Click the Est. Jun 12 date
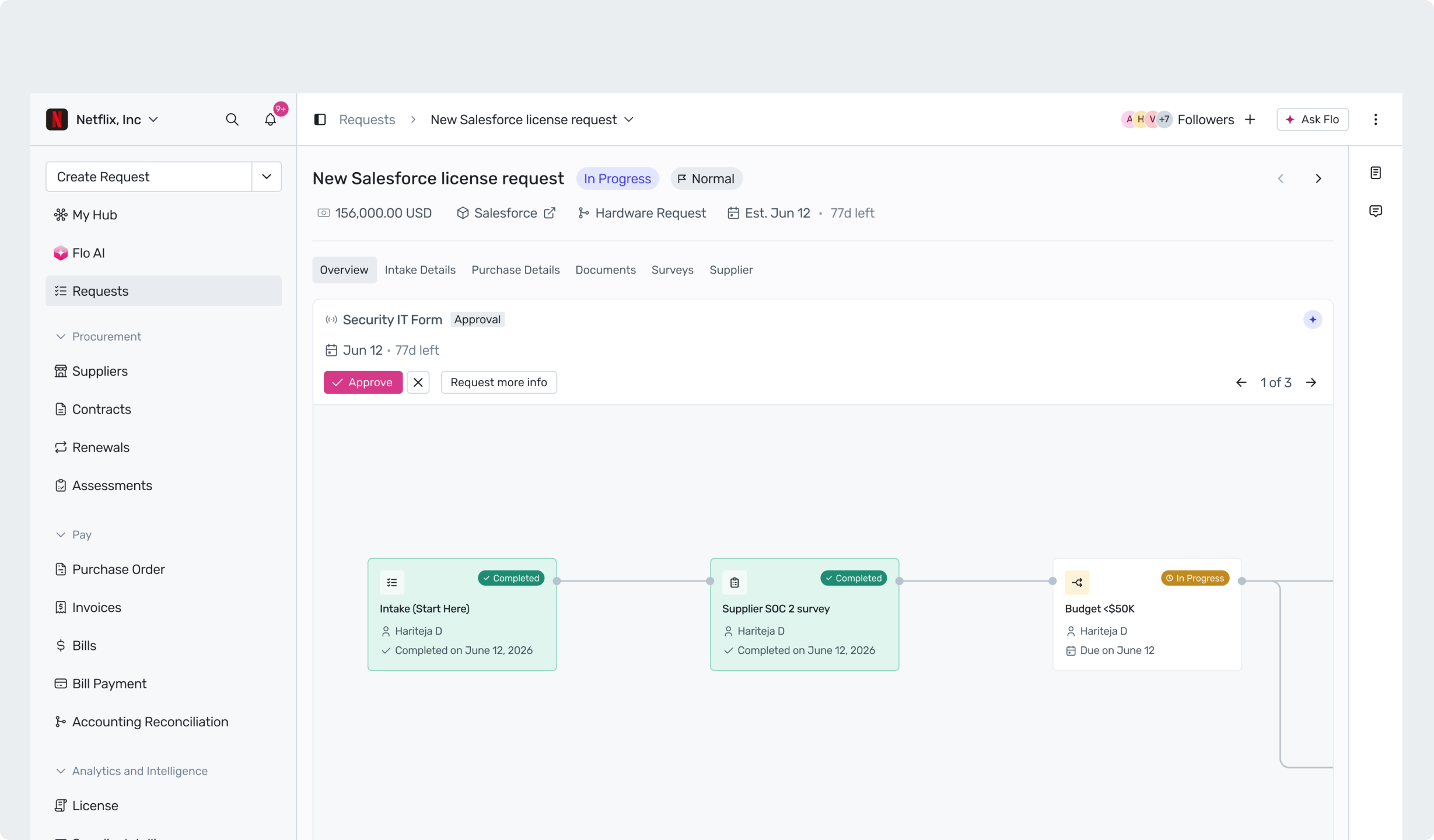Viewport: 1434px width, 840px height. [778, 213]
